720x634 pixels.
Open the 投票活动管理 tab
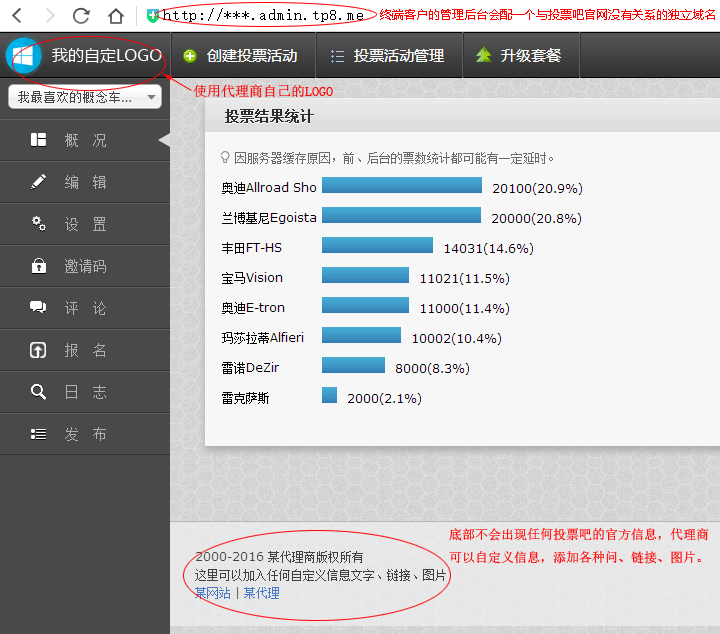click(x=388, y=56)
